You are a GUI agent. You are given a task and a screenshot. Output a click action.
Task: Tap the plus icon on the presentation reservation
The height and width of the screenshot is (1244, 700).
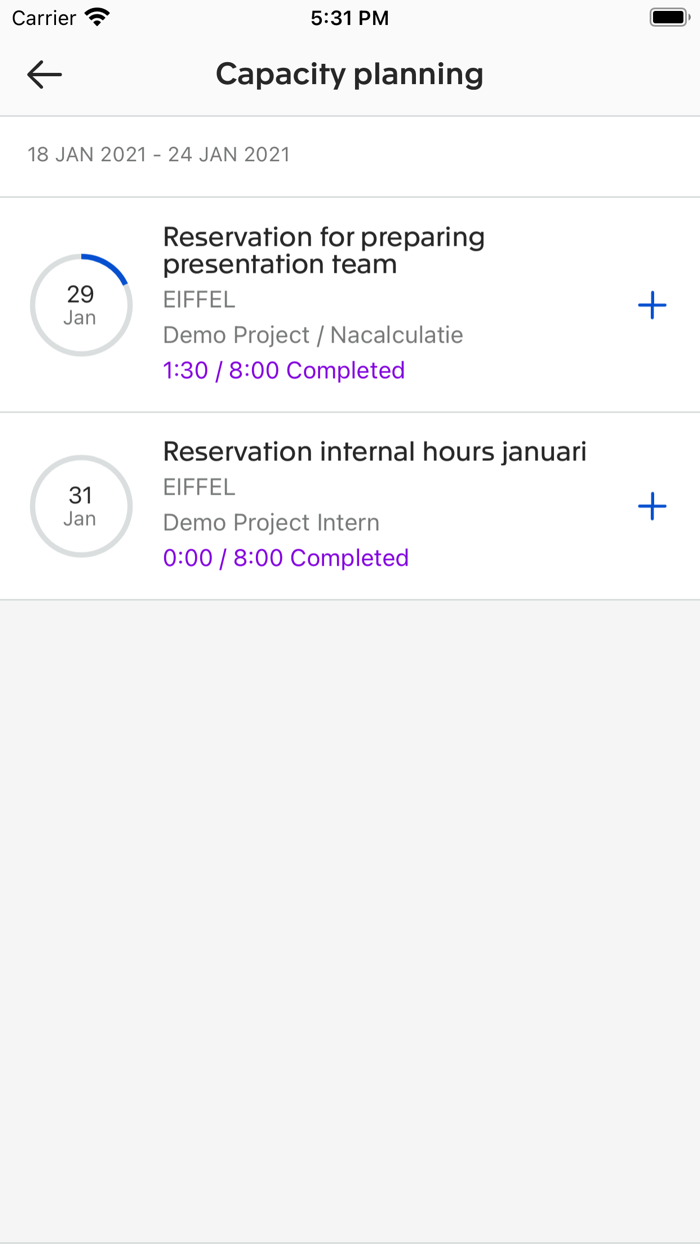[x=651, y=305]
